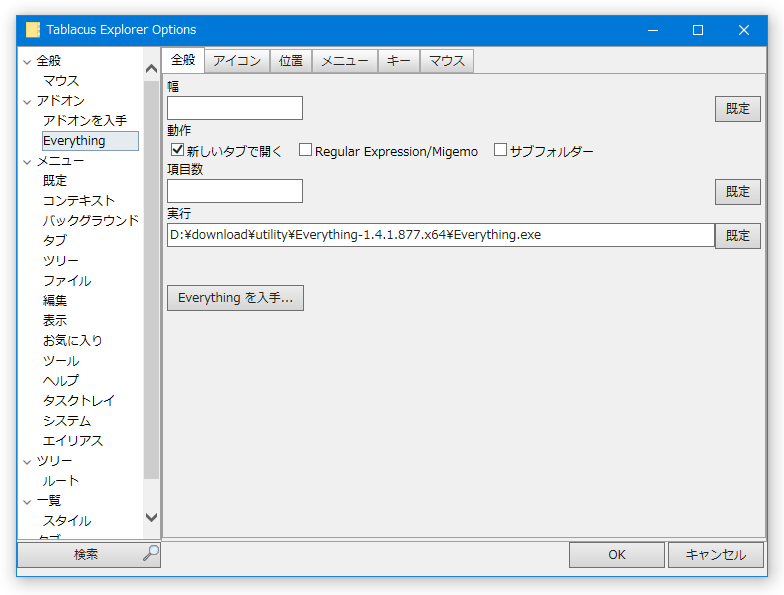Select the 全般 tree heading
Screen dimensions: 784x595
coord(48,61)
